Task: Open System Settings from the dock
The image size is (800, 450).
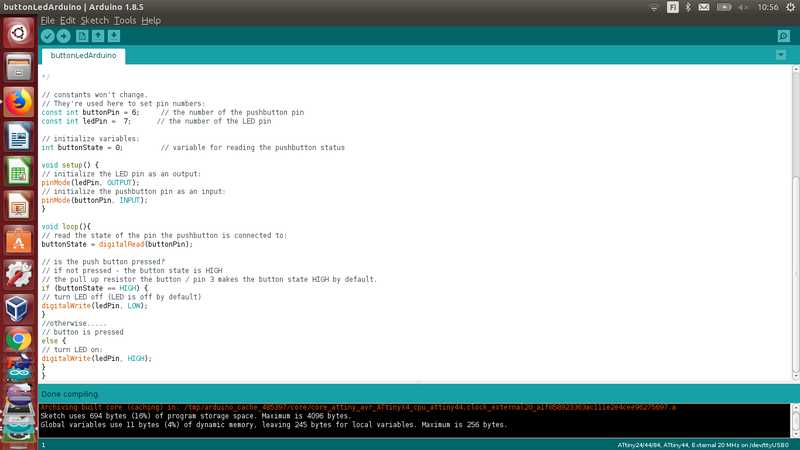Action: click(18, 274)
